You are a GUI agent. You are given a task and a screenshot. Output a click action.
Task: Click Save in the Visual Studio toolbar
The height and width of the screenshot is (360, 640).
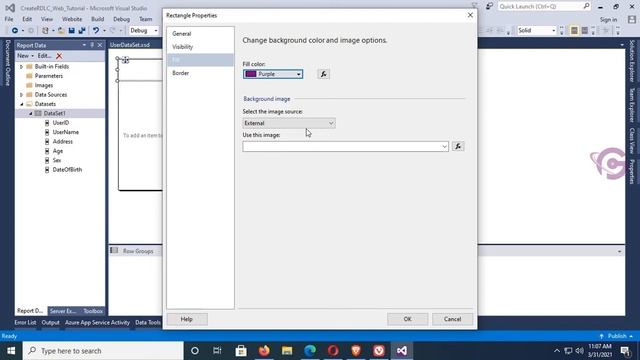click(71, 31)
